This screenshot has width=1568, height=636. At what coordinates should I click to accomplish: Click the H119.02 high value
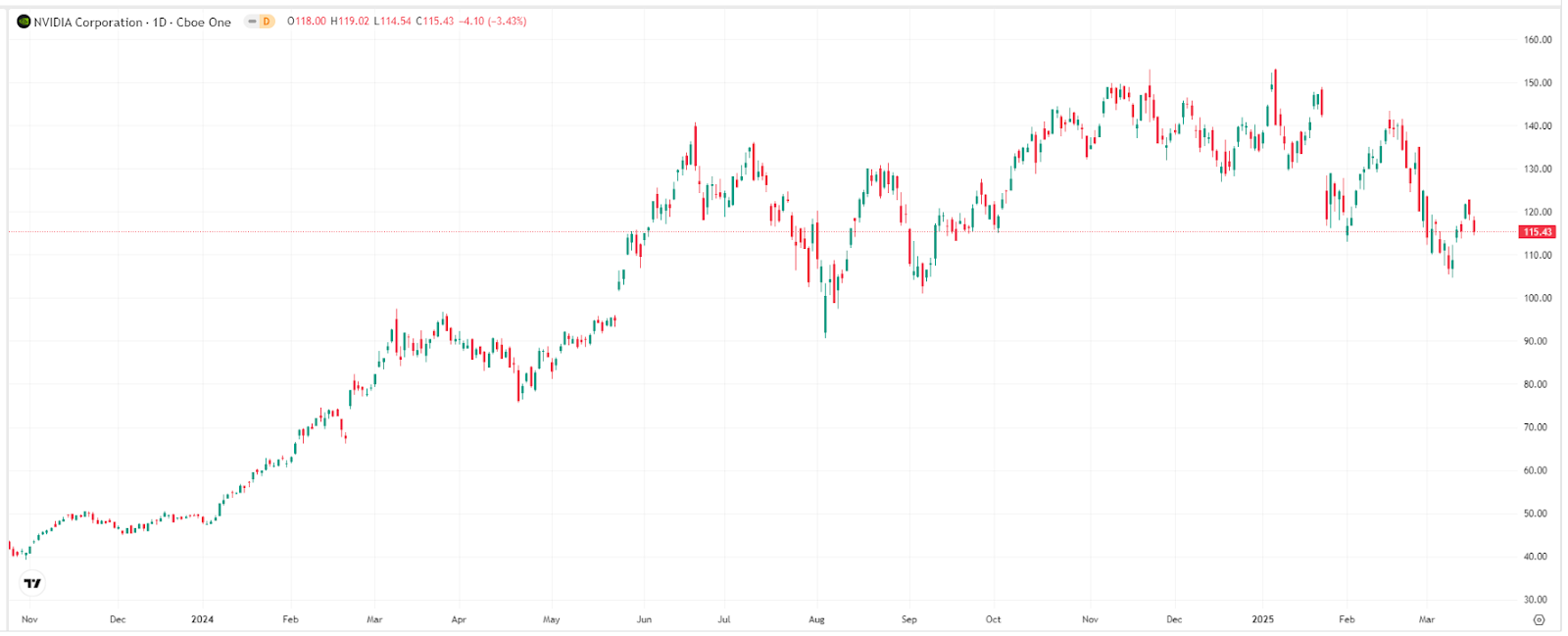click(x=350, y=22)
